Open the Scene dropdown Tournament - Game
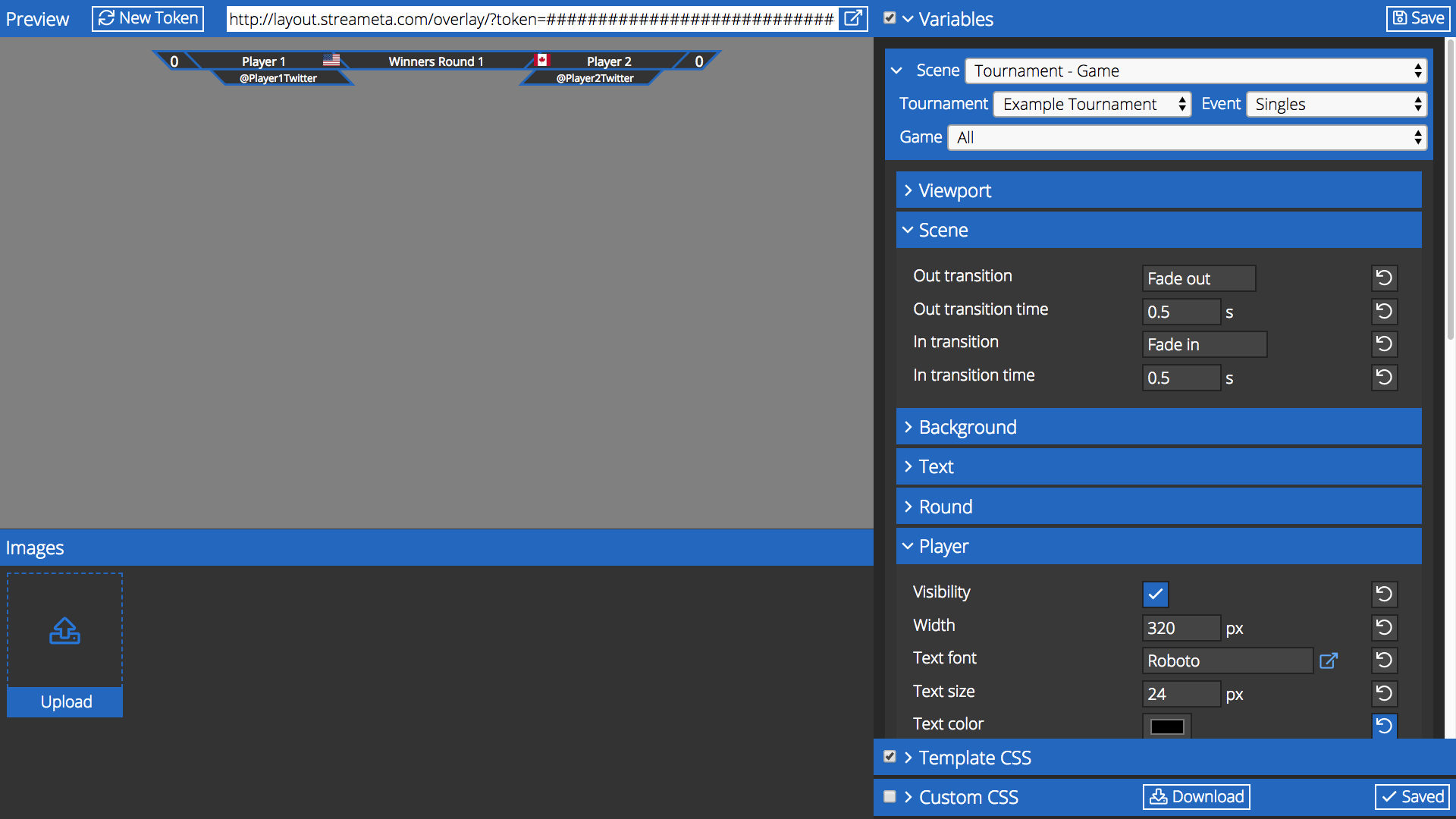This screenshot has height=819, width=1456. pos(1196,71)
